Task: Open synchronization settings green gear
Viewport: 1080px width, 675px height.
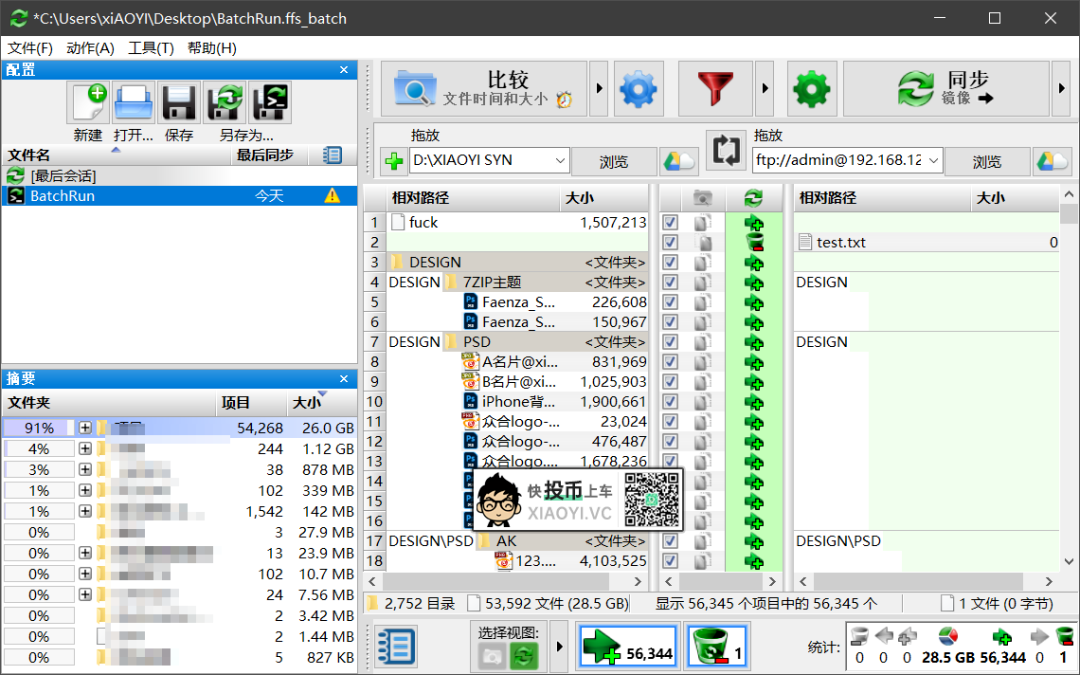Action: coord(812,89)
